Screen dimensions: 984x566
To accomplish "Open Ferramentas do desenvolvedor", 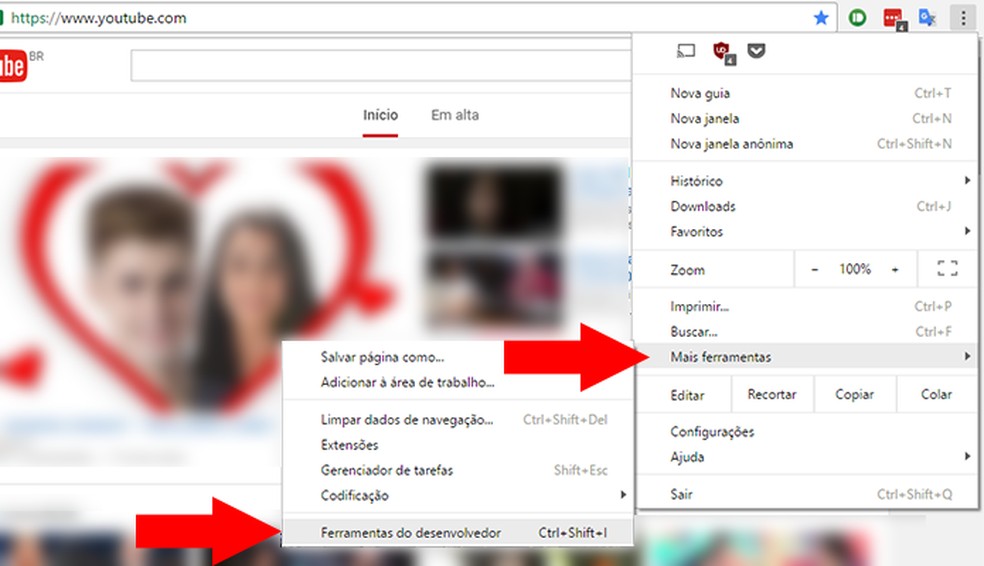I will [458, 533].
